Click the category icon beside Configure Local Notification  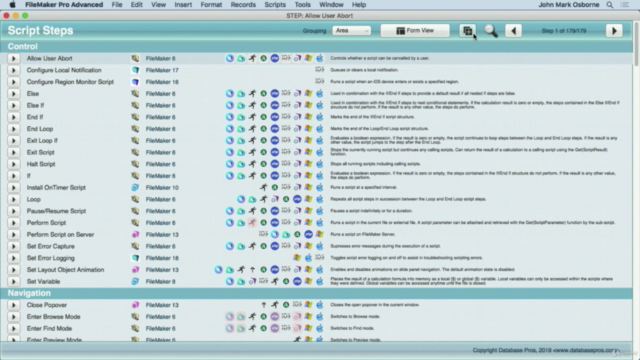tap(135, 70)
